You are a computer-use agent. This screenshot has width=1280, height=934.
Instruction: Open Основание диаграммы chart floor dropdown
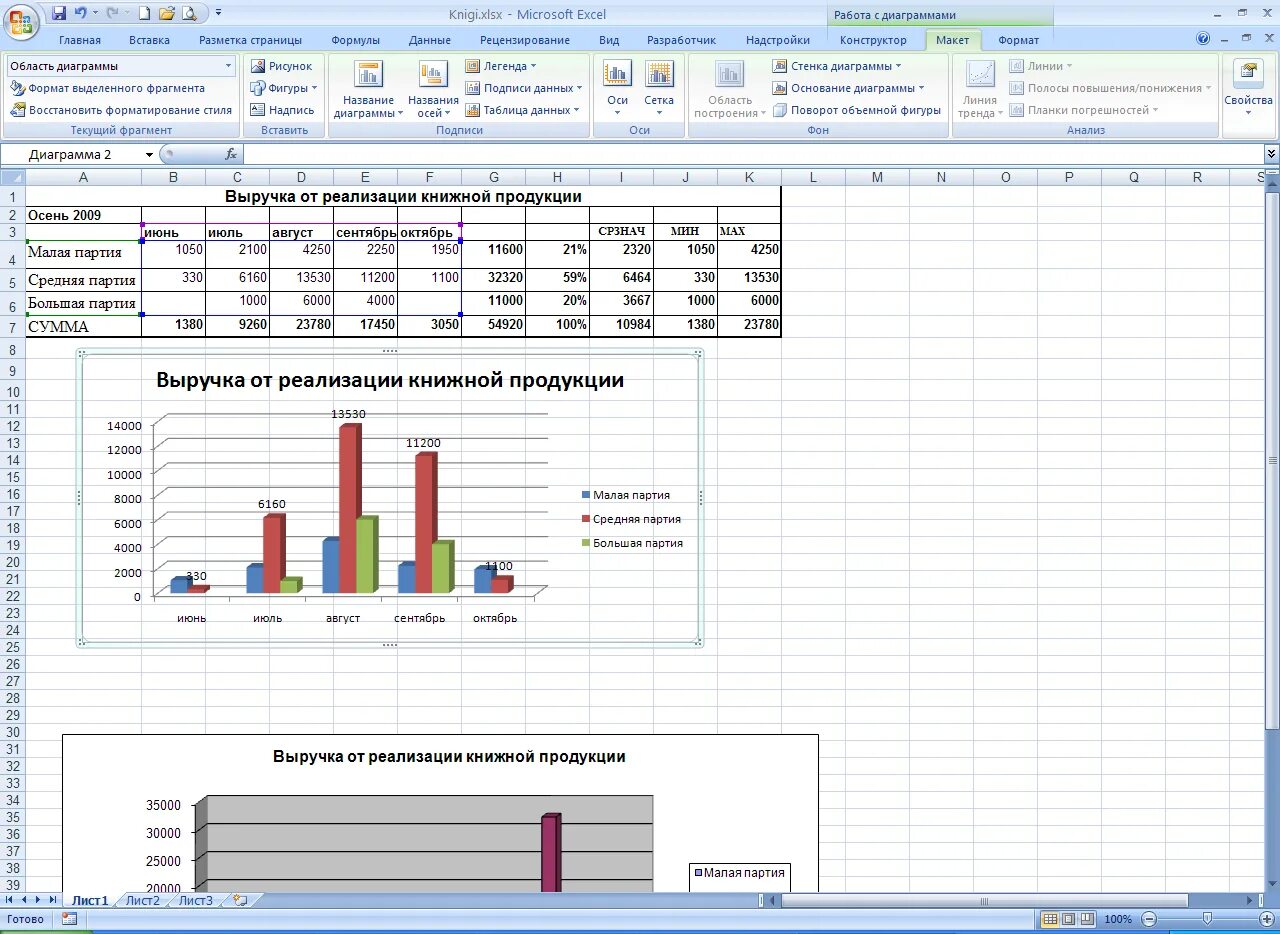849,88
